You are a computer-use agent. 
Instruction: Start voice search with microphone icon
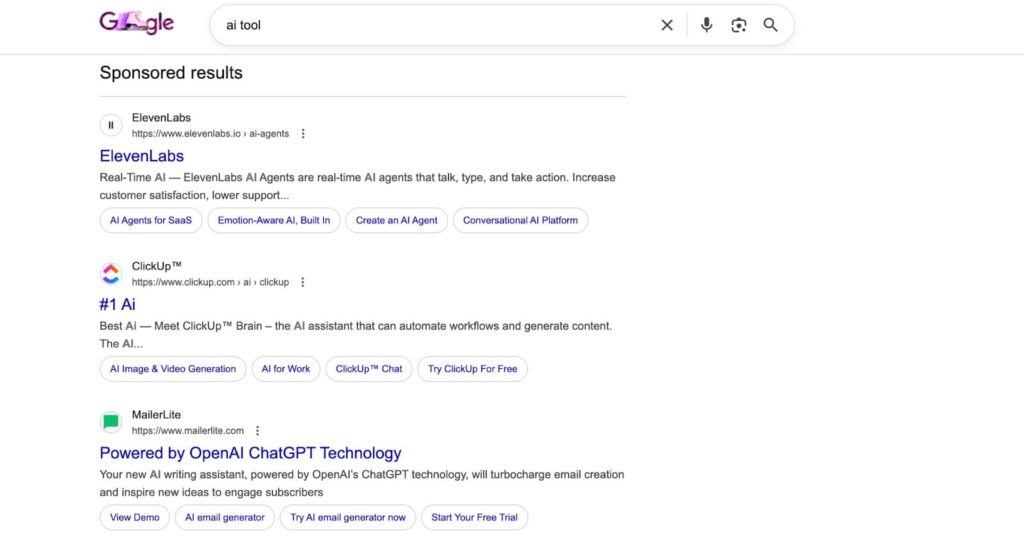coord(707,25)
